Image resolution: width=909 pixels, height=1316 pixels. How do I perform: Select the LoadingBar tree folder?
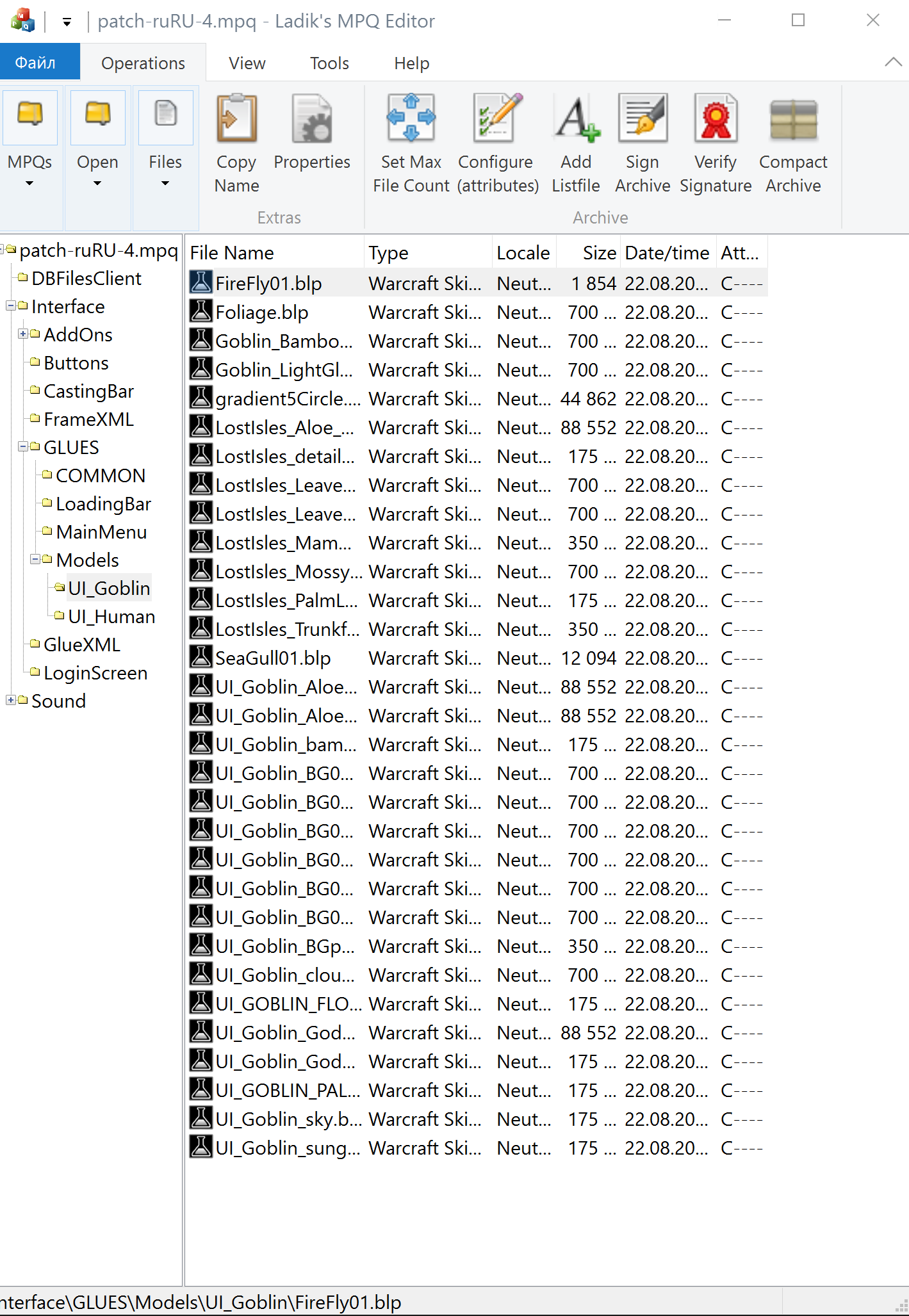click(103, 503)
